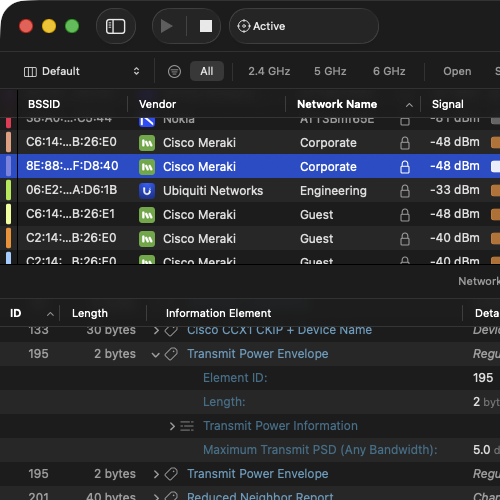Minimize window with yellow button
Viewport: 500px width, 500px height.
click(49, 26)
